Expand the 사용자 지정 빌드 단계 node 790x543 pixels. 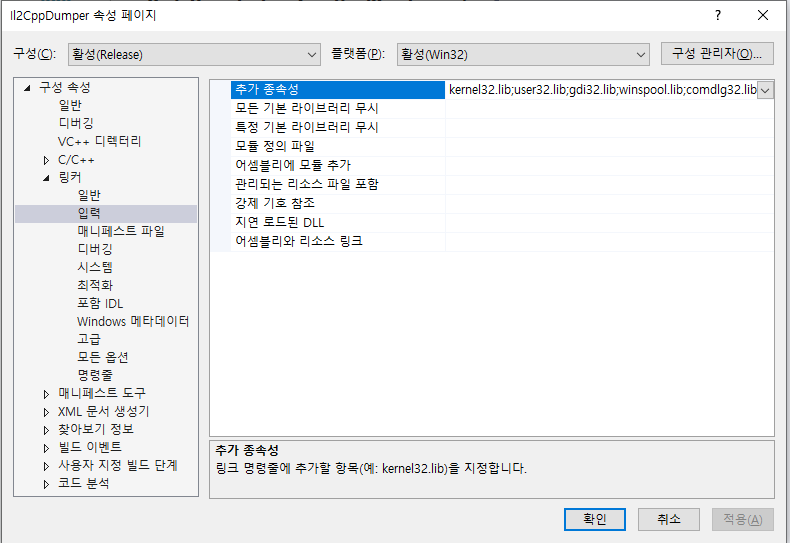[46, 466]
